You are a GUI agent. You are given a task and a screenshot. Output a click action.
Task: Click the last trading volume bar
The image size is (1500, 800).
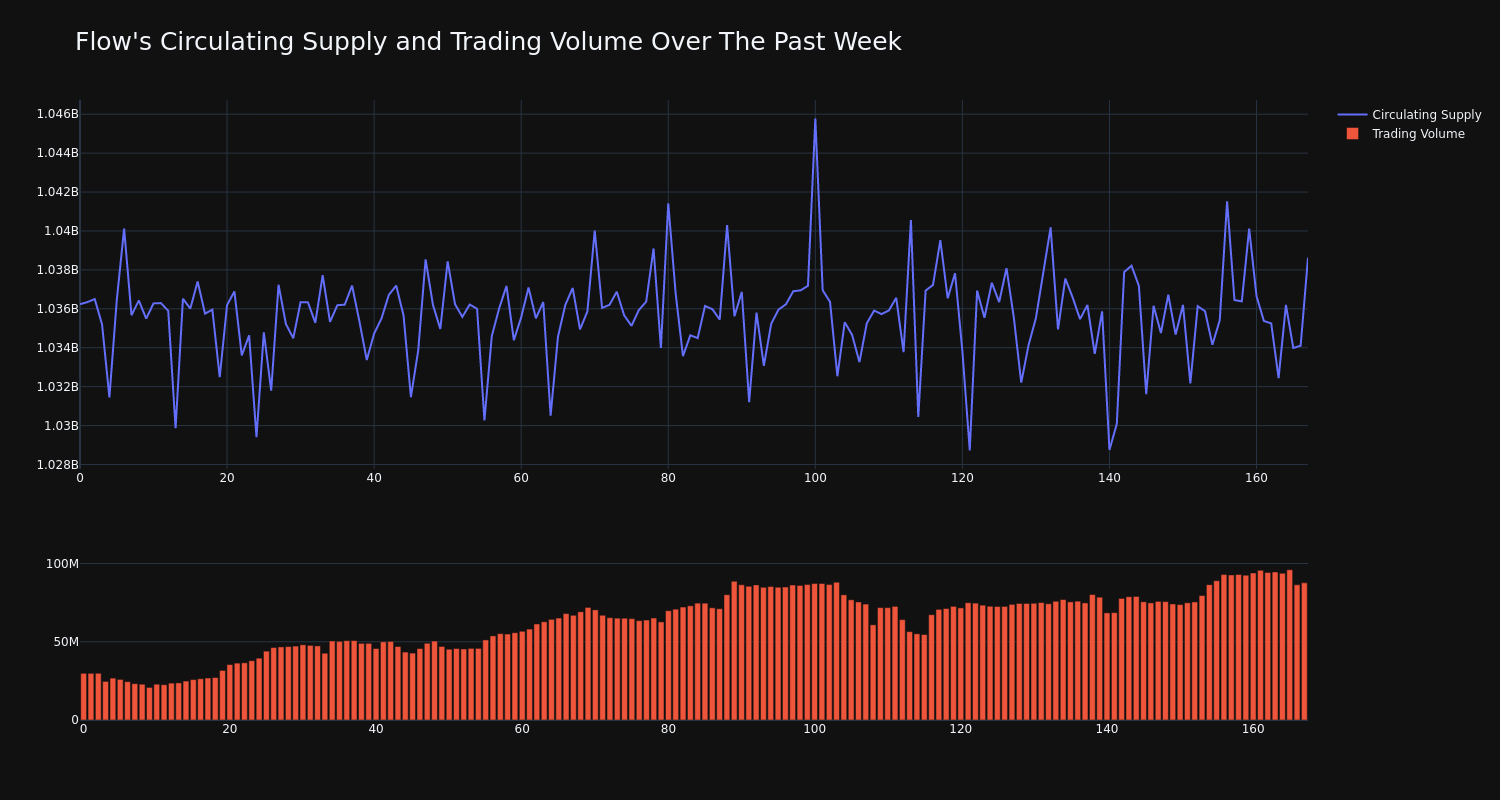point(1304,652)
